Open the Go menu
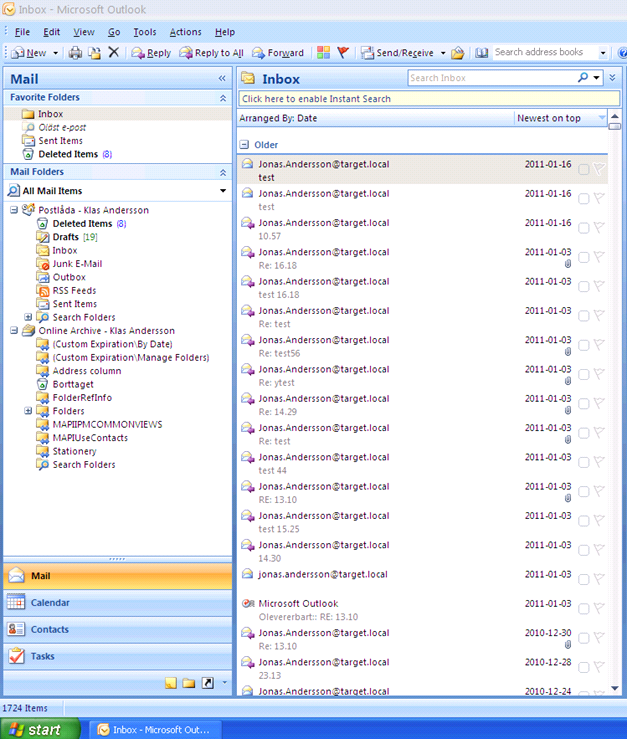The width and height of the screenshot is (627, 739). 114,32
